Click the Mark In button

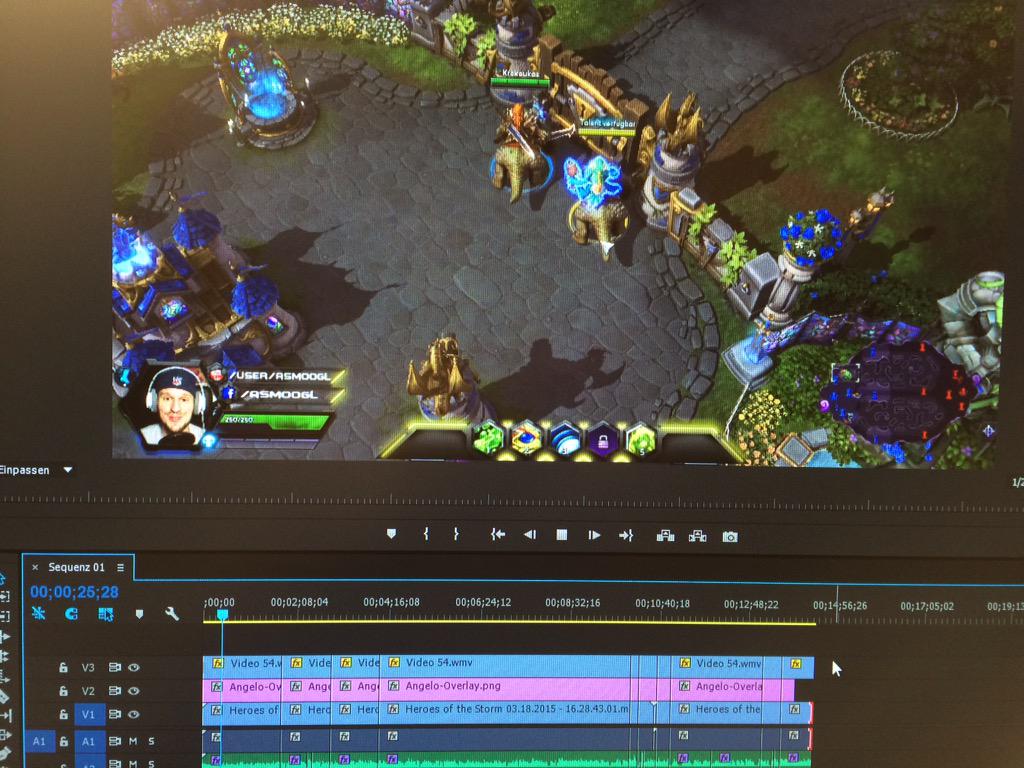point(426,534)
